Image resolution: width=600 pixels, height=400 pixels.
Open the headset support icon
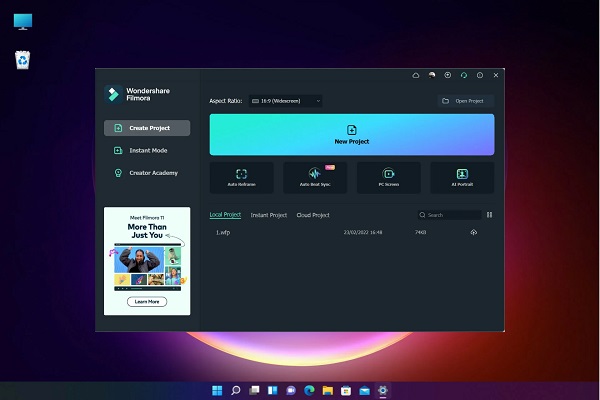(x=464, y=75)
